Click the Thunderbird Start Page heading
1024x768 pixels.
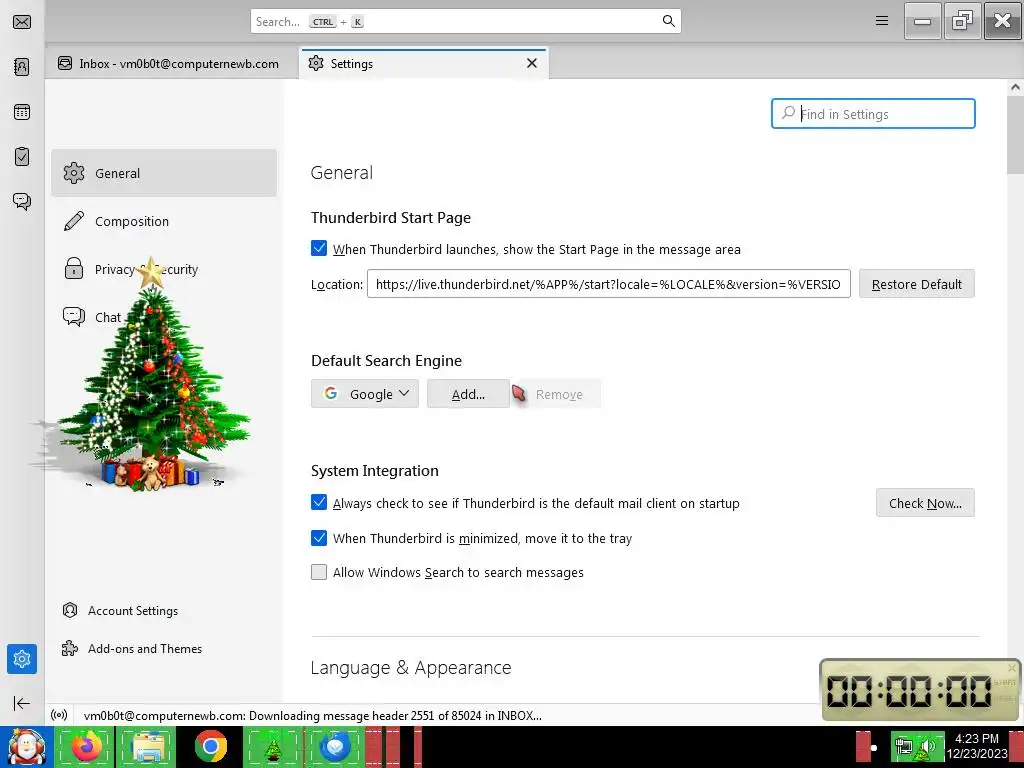tap(391, 217)
